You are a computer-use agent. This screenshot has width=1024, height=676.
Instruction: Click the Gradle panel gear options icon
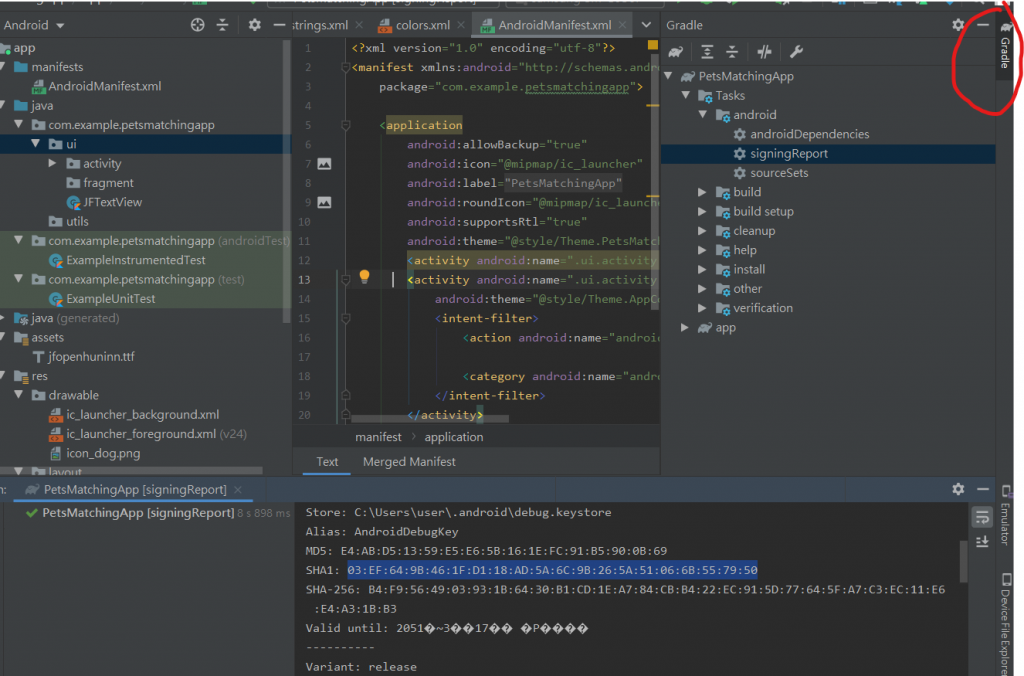(958, 25)
